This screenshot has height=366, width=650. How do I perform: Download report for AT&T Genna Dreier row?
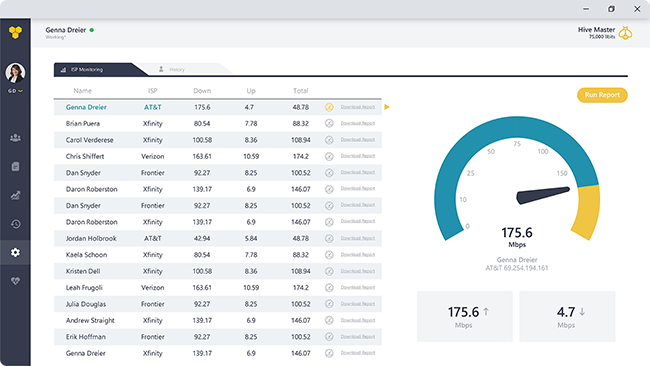[358, 107]
